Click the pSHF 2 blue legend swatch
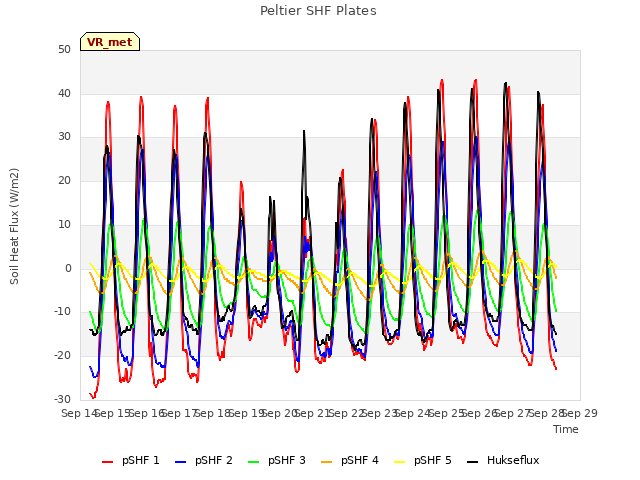This screenshot has width=640, height=480. click(x=180, y=462)
